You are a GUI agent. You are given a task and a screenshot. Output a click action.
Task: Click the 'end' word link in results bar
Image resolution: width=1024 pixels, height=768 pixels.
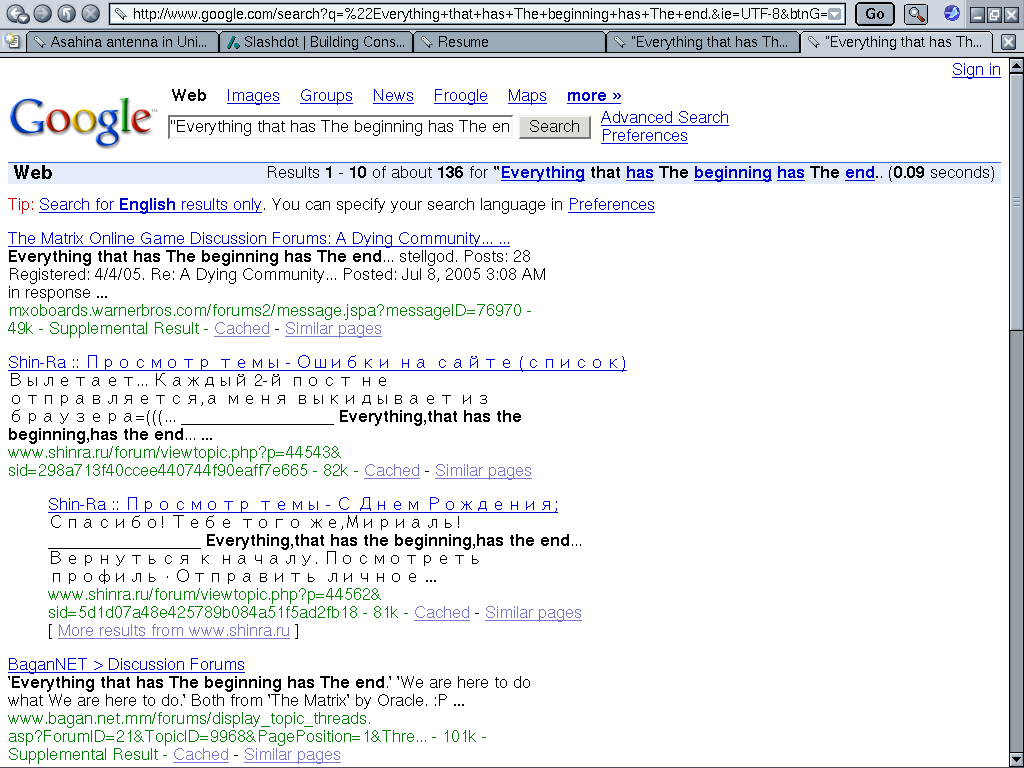(x=860, y=173)
